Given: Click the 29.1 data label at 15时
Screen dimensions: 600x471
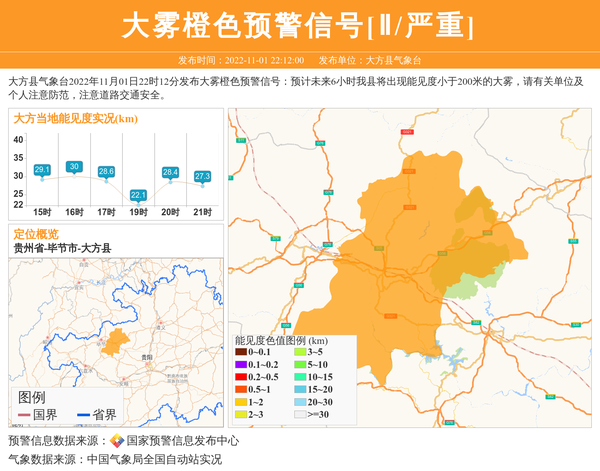Looking at the screenshot, I should (x=42, y=169).
